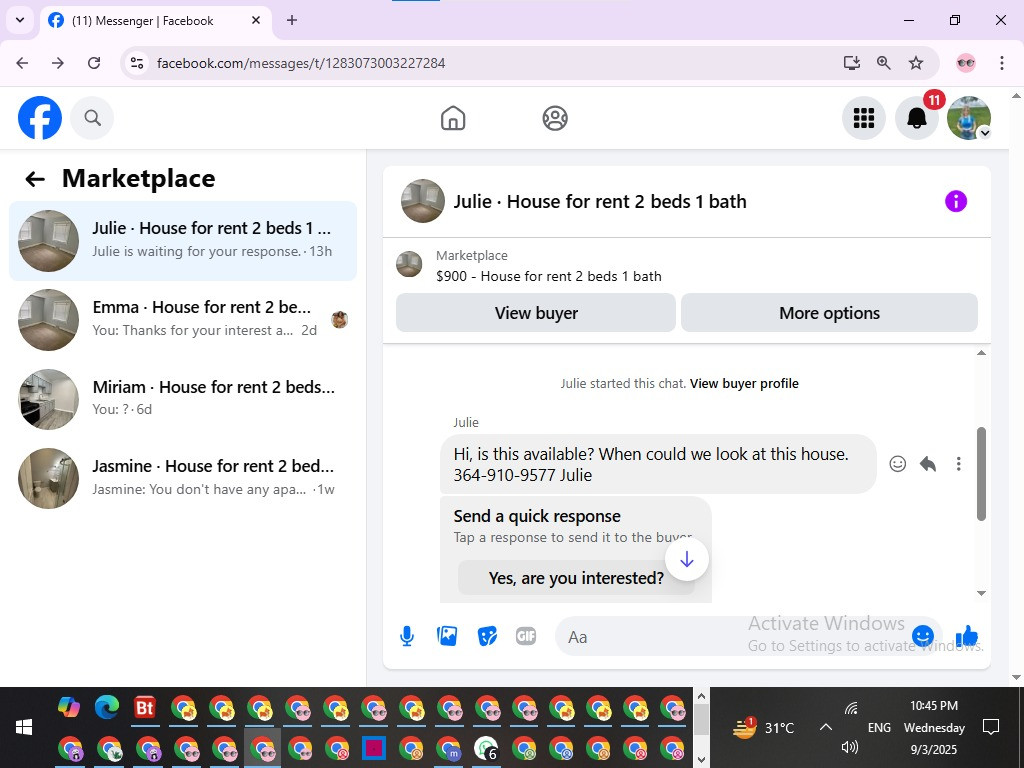Choose a GIF icon
This screenshot has width=1024, height=768.
526,636
